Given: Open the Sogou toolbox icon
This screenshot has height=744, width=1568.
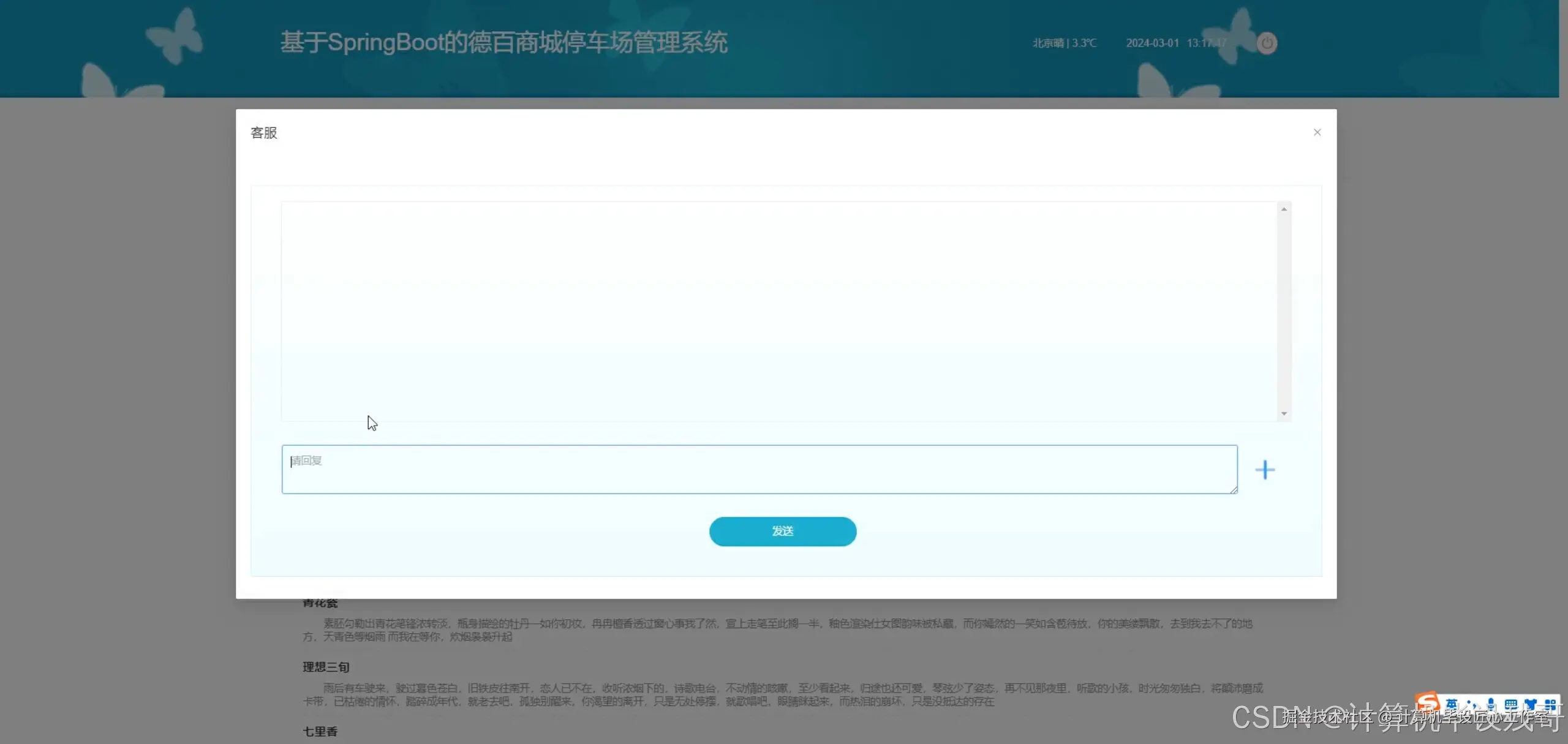Looking at the screenshot, I should pyautogui.click(x=1551, y=702).
